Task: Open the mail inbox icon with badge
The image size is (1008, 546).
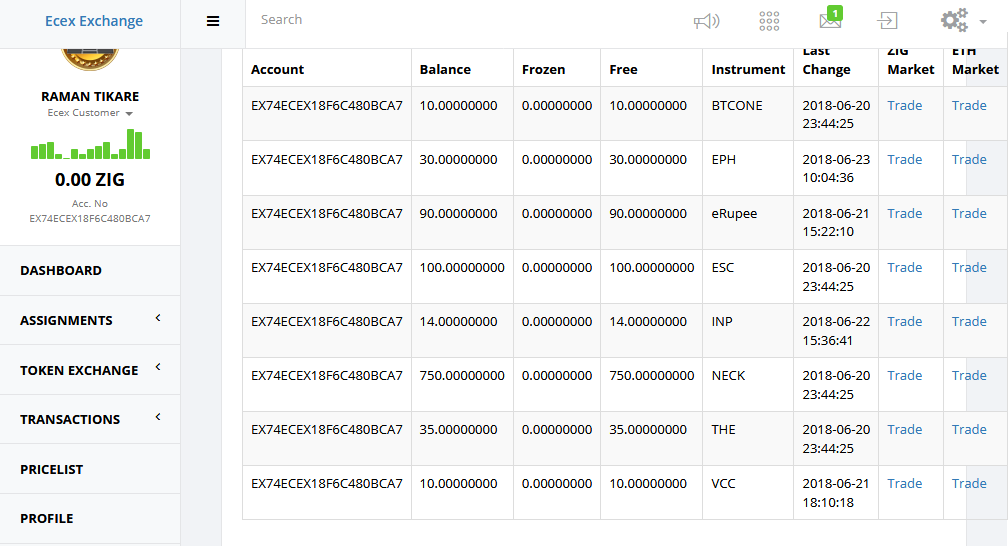Action: tap(831, 18)
